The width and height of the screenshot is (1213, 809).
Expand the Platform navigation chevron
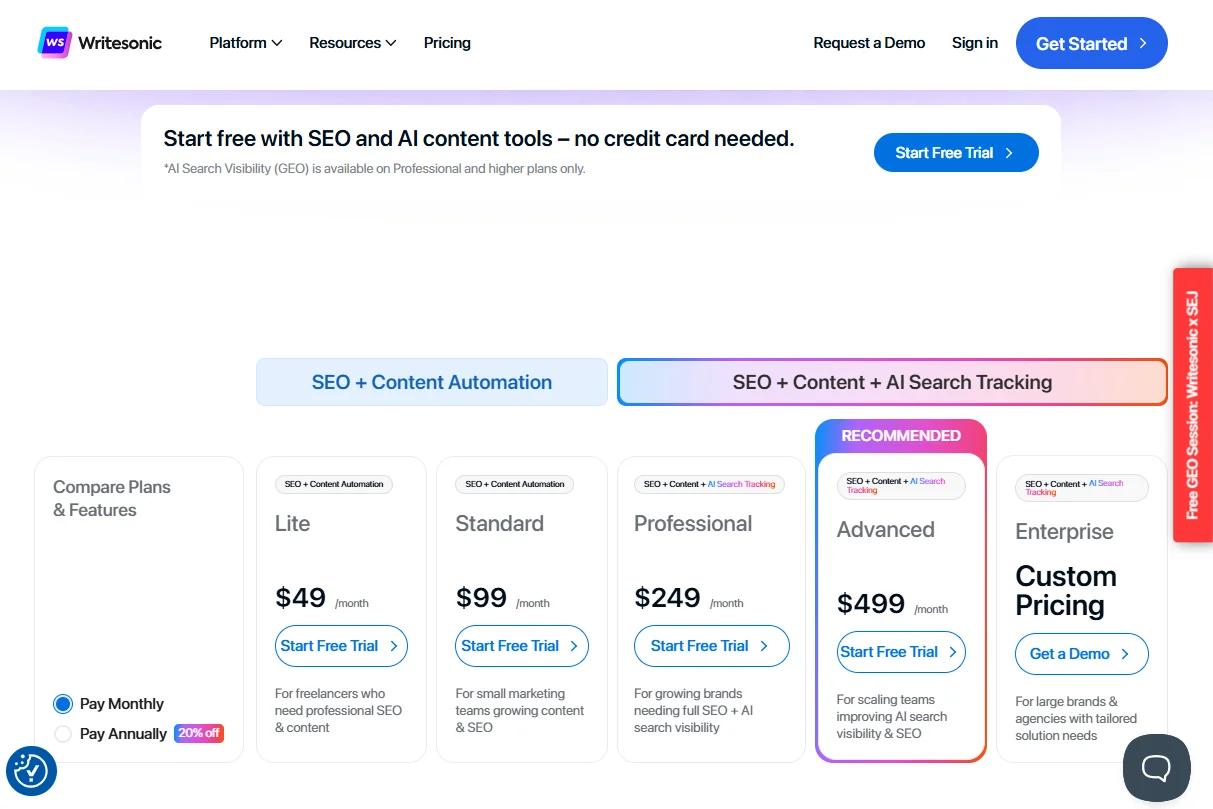click(x=277, y=43)
